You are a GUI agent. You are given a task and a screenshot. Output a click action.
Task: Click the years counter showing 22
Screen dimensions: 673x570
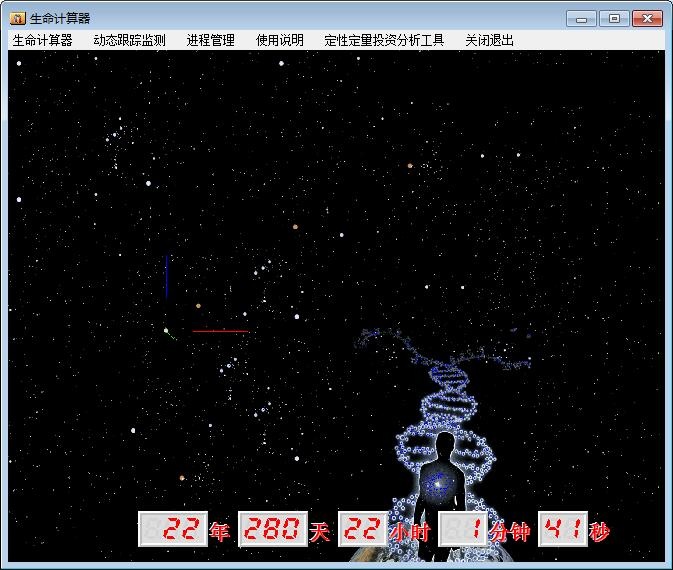[173, 529]
